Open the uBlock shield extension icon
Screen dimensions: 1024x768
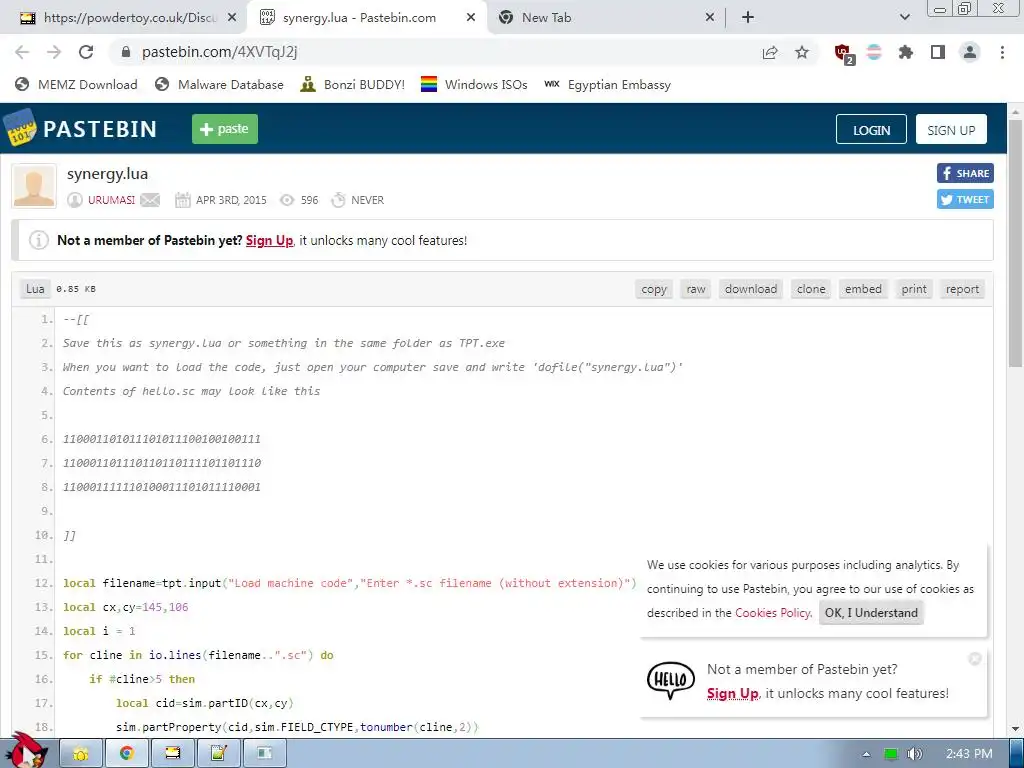pos(844,53)
